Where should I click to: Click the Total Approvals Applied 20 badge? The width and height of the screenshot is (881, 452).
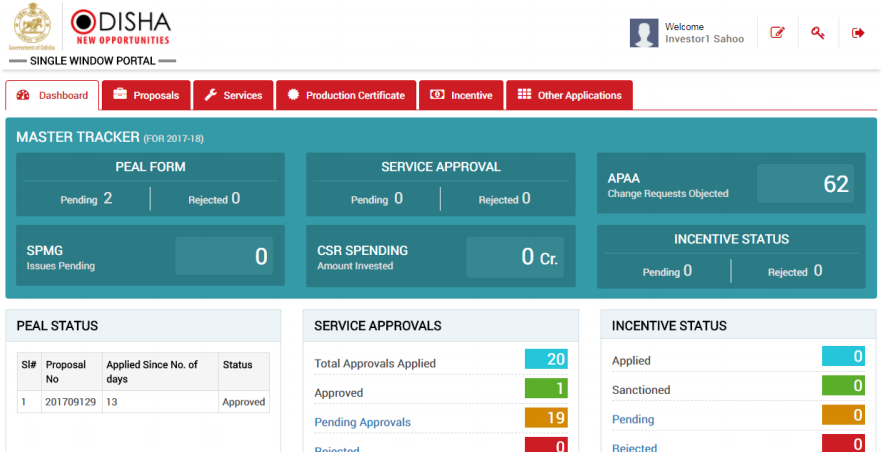[x=546, y=359]
